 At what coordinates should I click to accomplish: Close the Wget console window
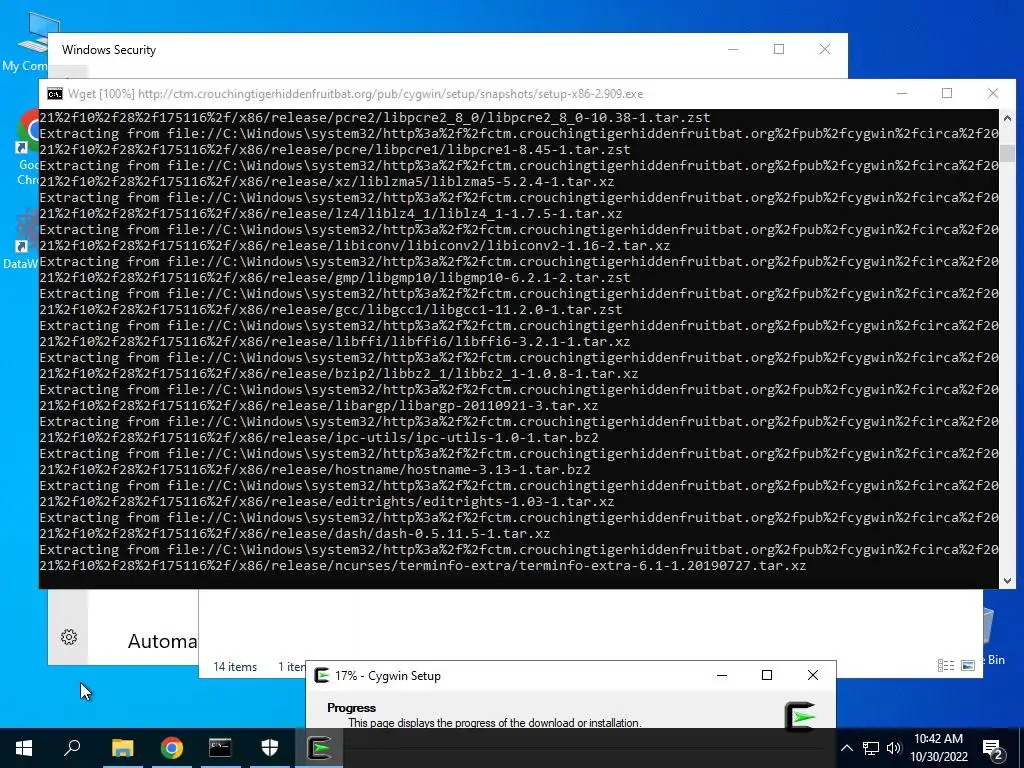click(993, 93)
